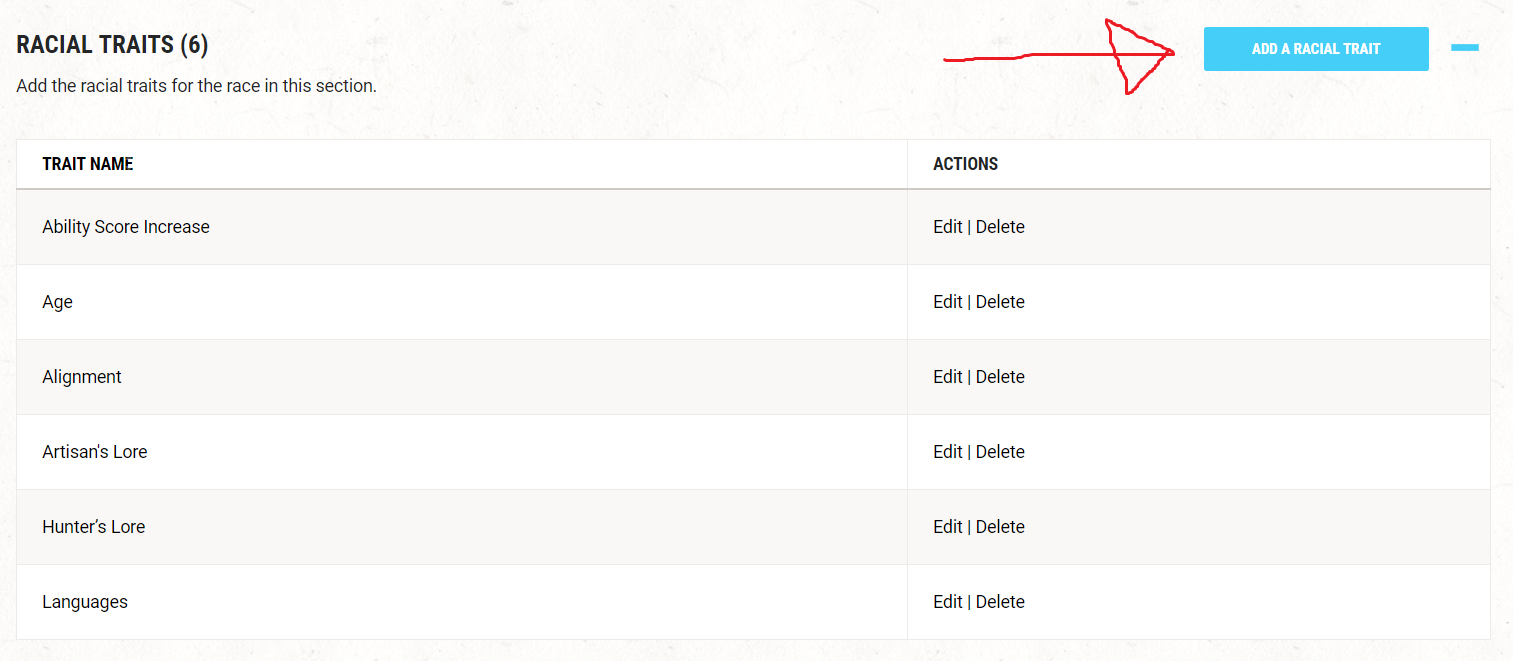The width and height of the screenshot is (1513, 661).
Task: Edit the Alignment trait
Action: pos(948,377)
